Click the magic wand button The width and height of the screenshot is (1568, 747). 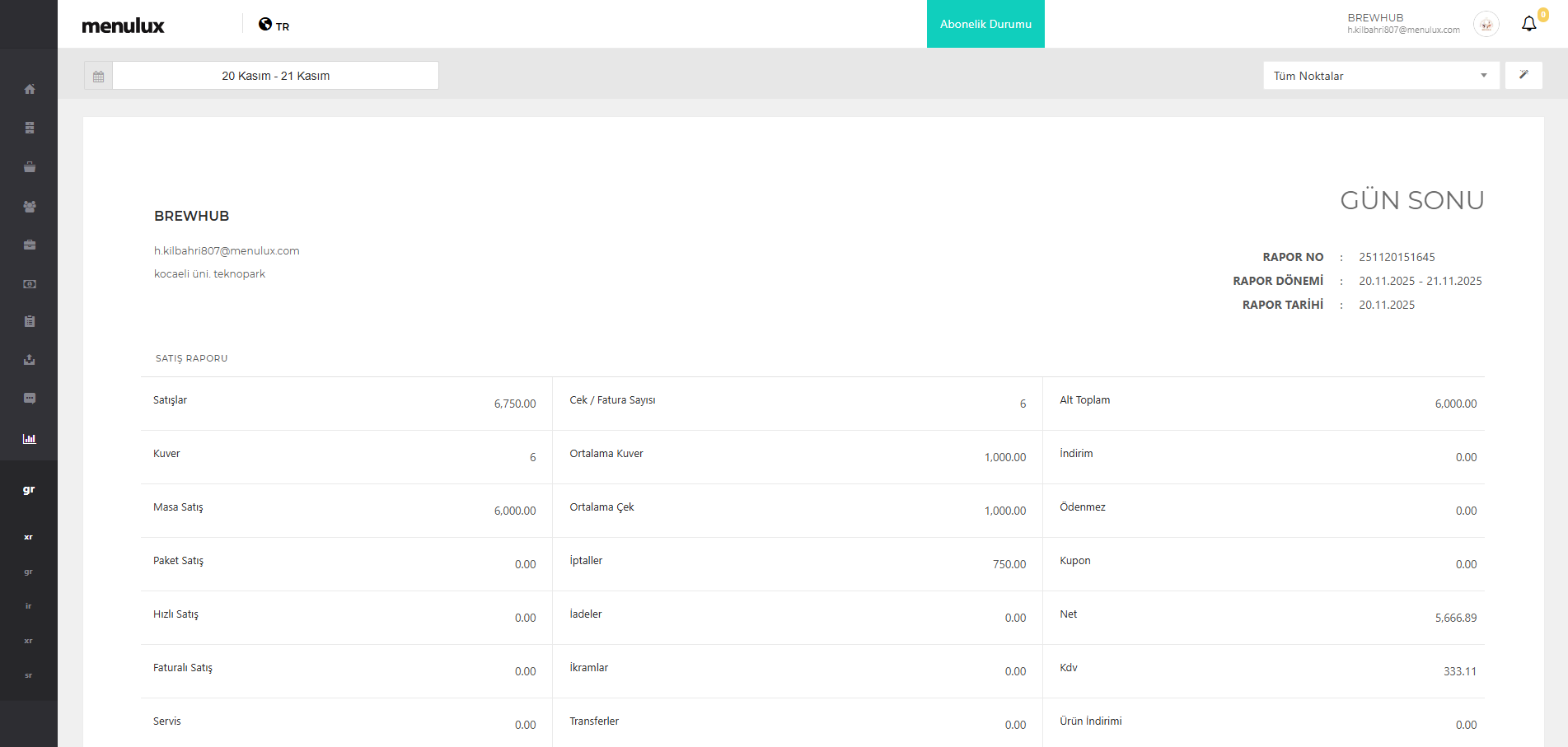[x=1524, y=75]
